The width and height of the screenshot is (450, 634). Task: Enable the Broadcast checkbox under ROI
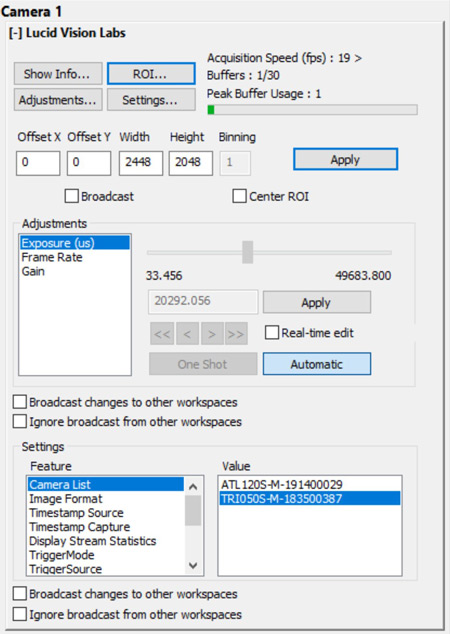coord(72,196)
